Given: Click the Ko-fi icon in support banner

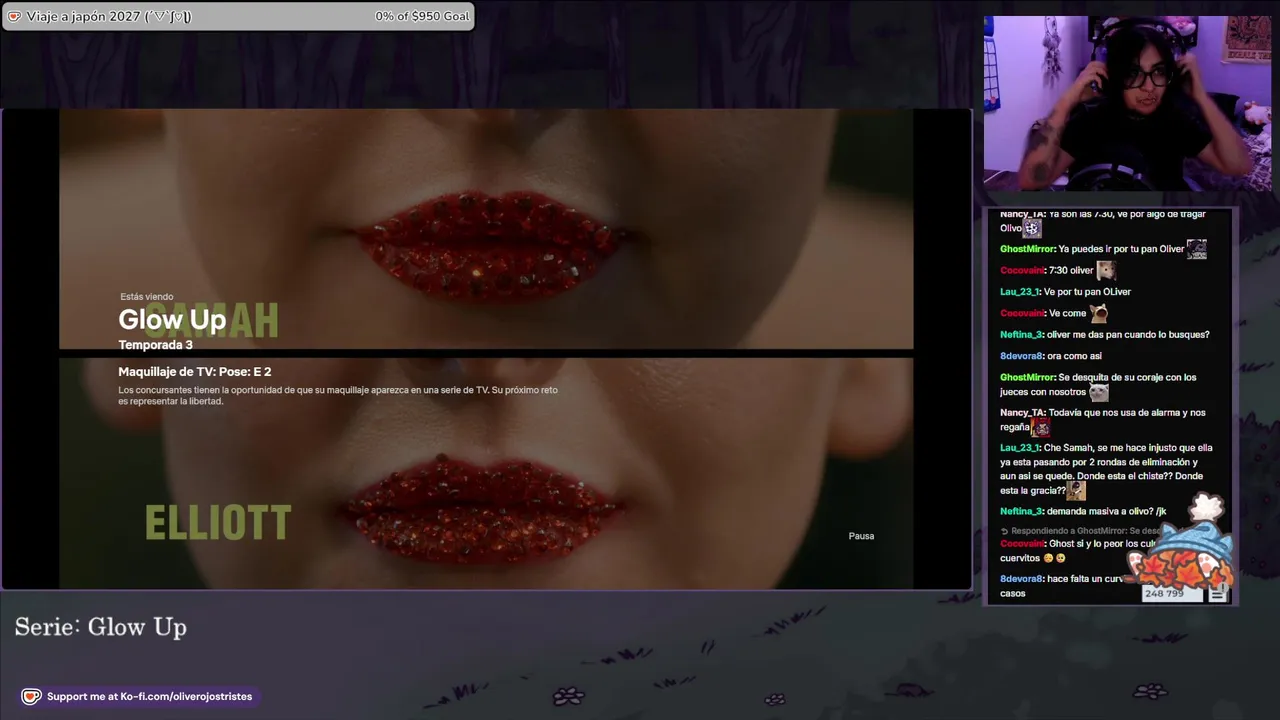Looking at the screenshot, I should (31, 696).
